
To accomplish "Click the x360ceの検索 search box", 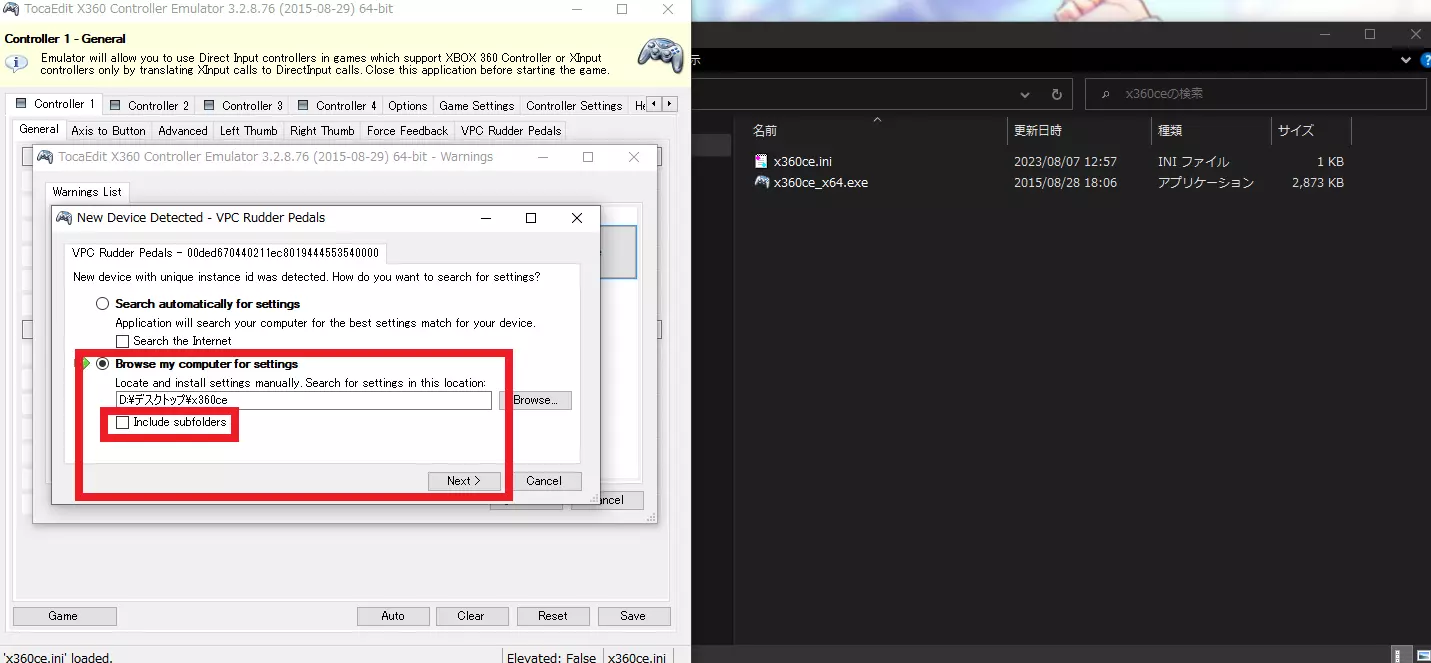I will pos(1256,94).
